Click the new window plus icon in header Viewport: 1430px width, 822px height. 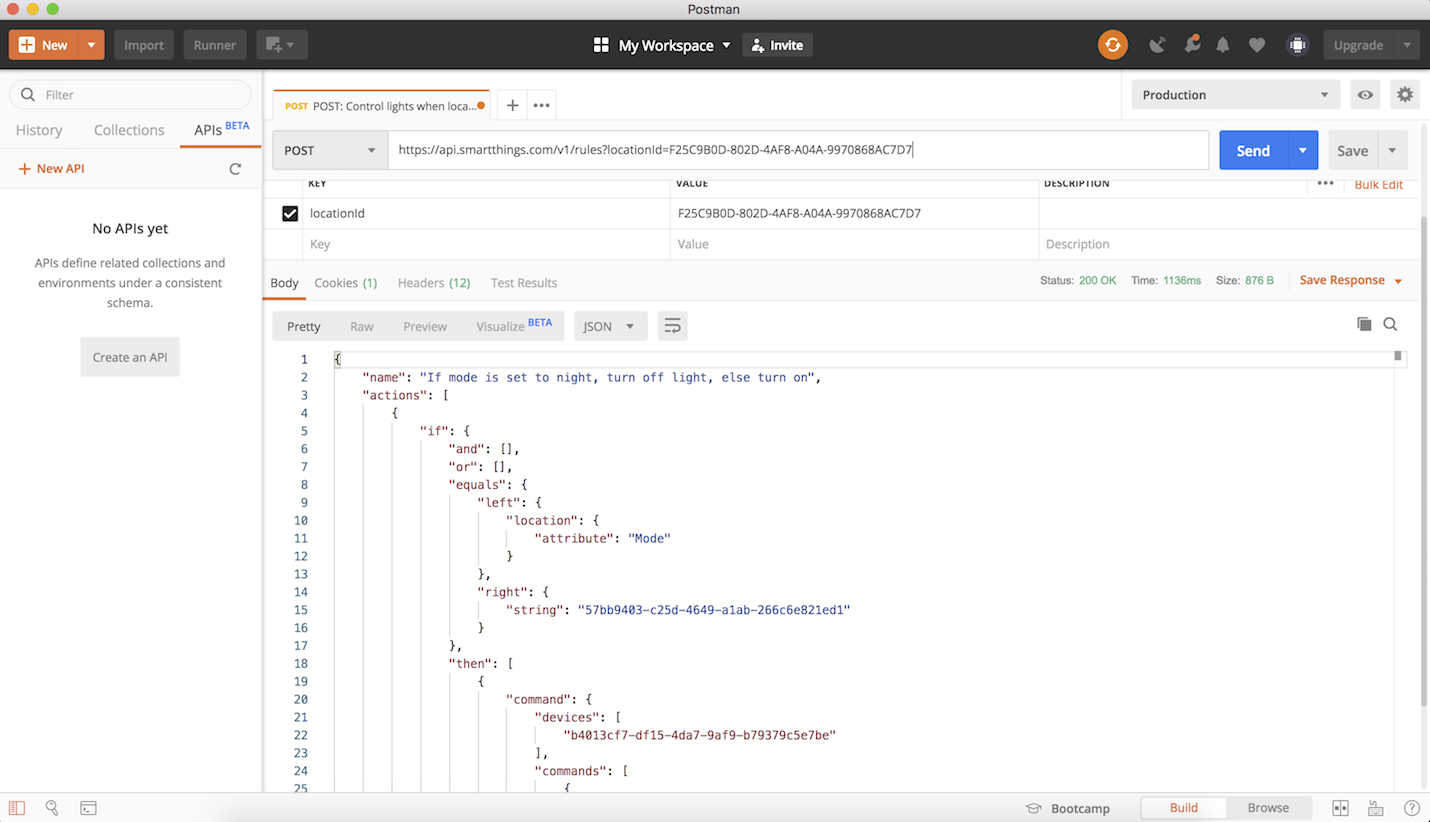point(281,45)
